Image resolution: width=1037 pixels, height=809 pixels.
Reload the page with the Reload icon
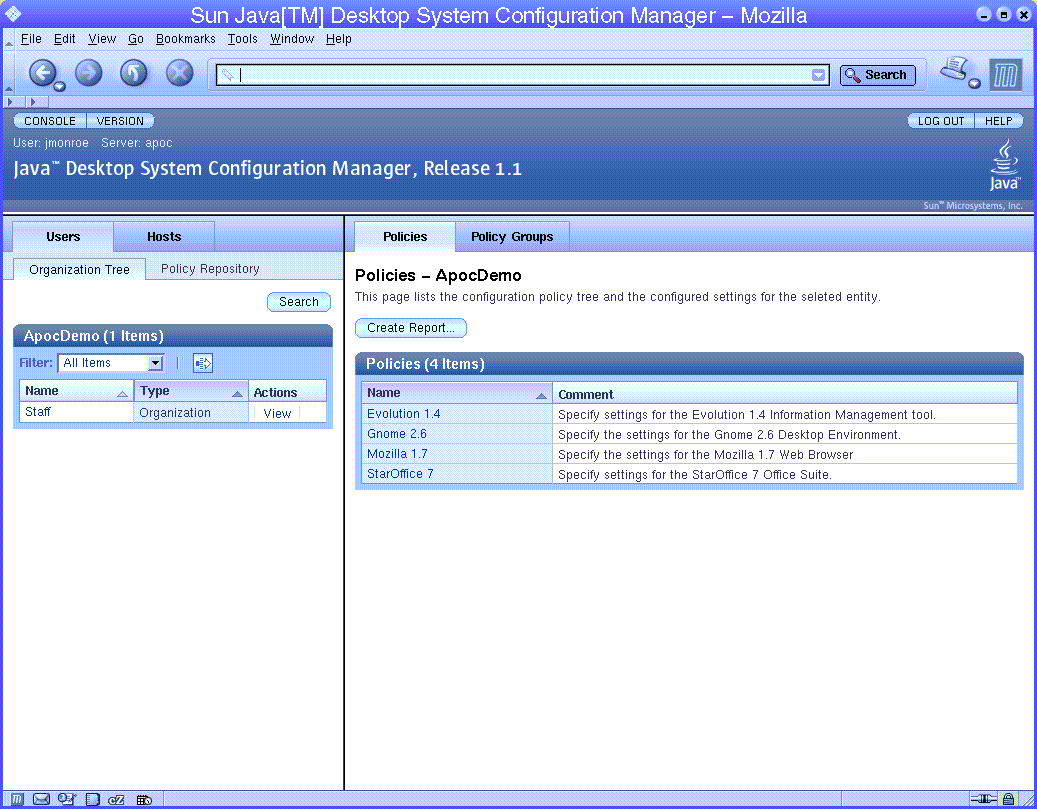(x=134, y=73)
